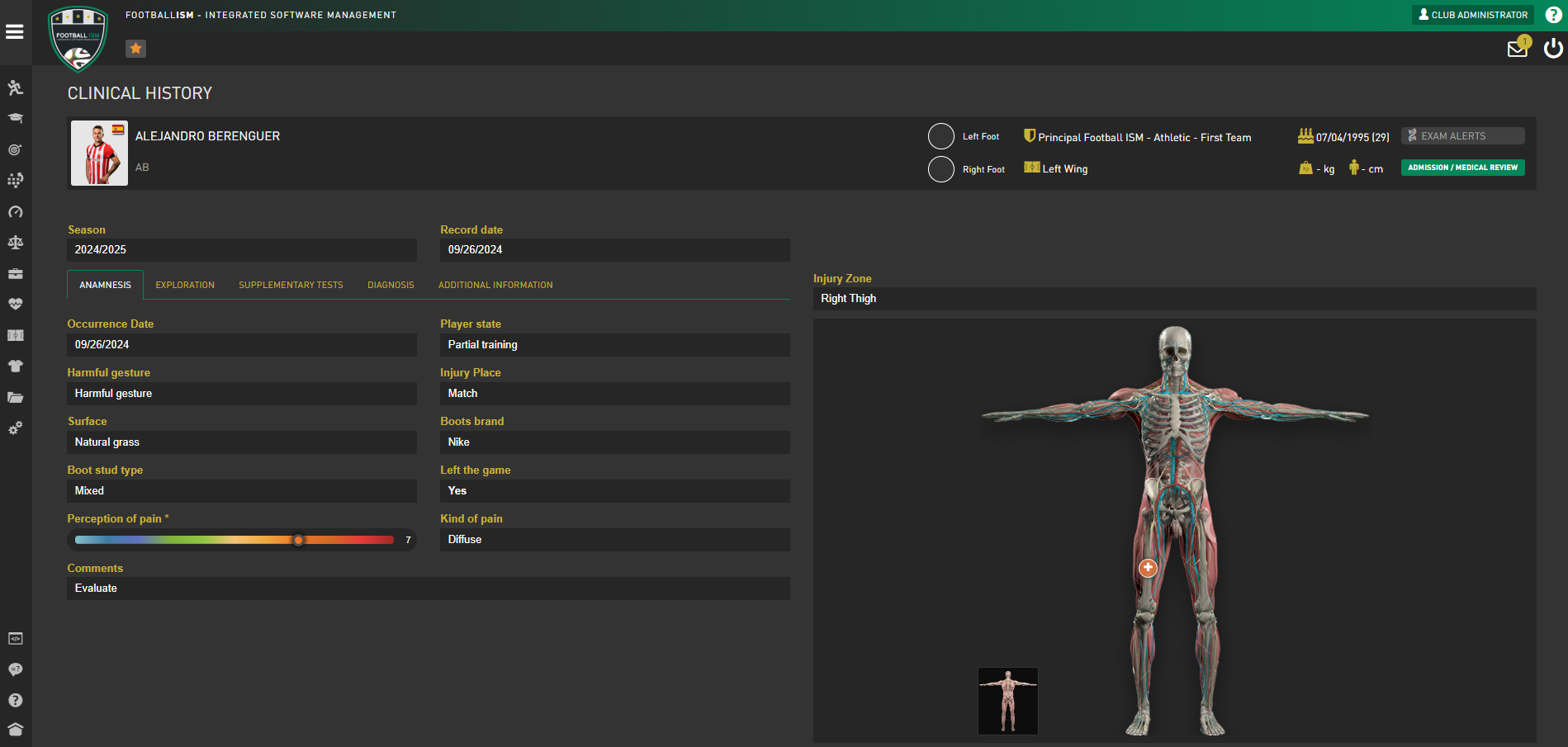Open the briefcase sidebar icon
The height and width of the screenshot is (747, 1568).
tap(15, 273)
